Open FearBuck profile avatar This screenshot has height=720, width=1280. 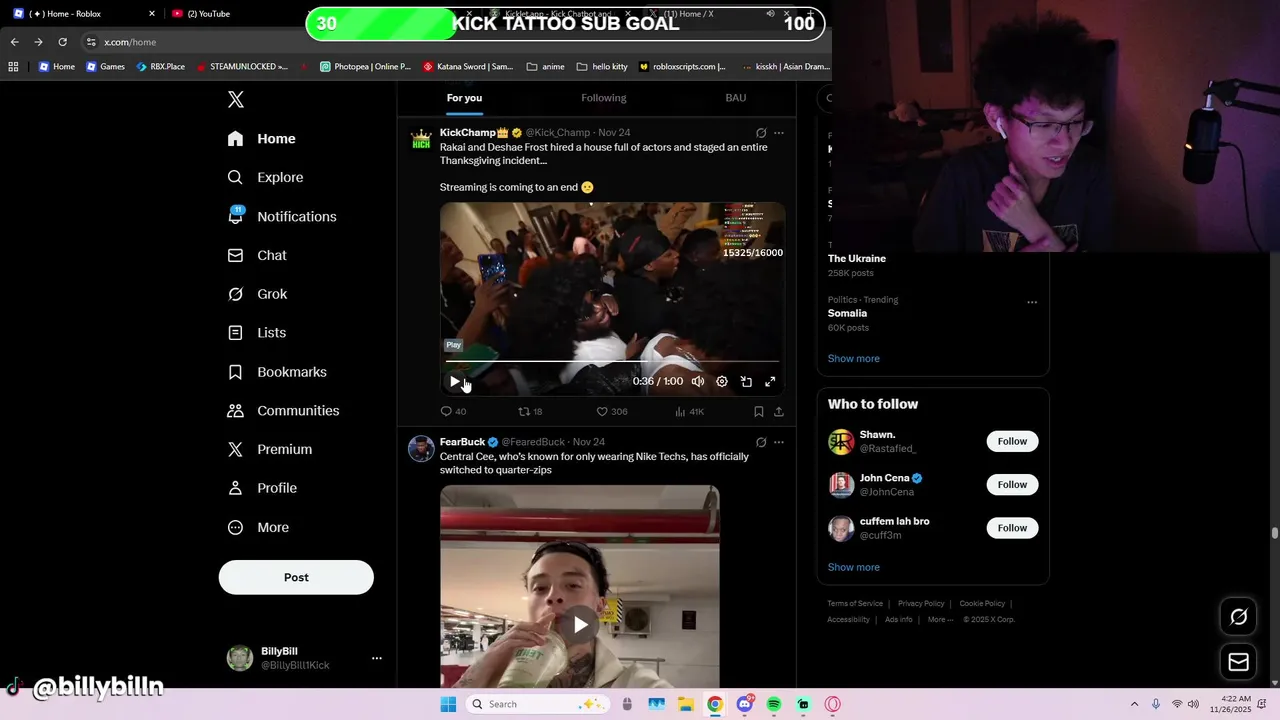pos(421,449)
